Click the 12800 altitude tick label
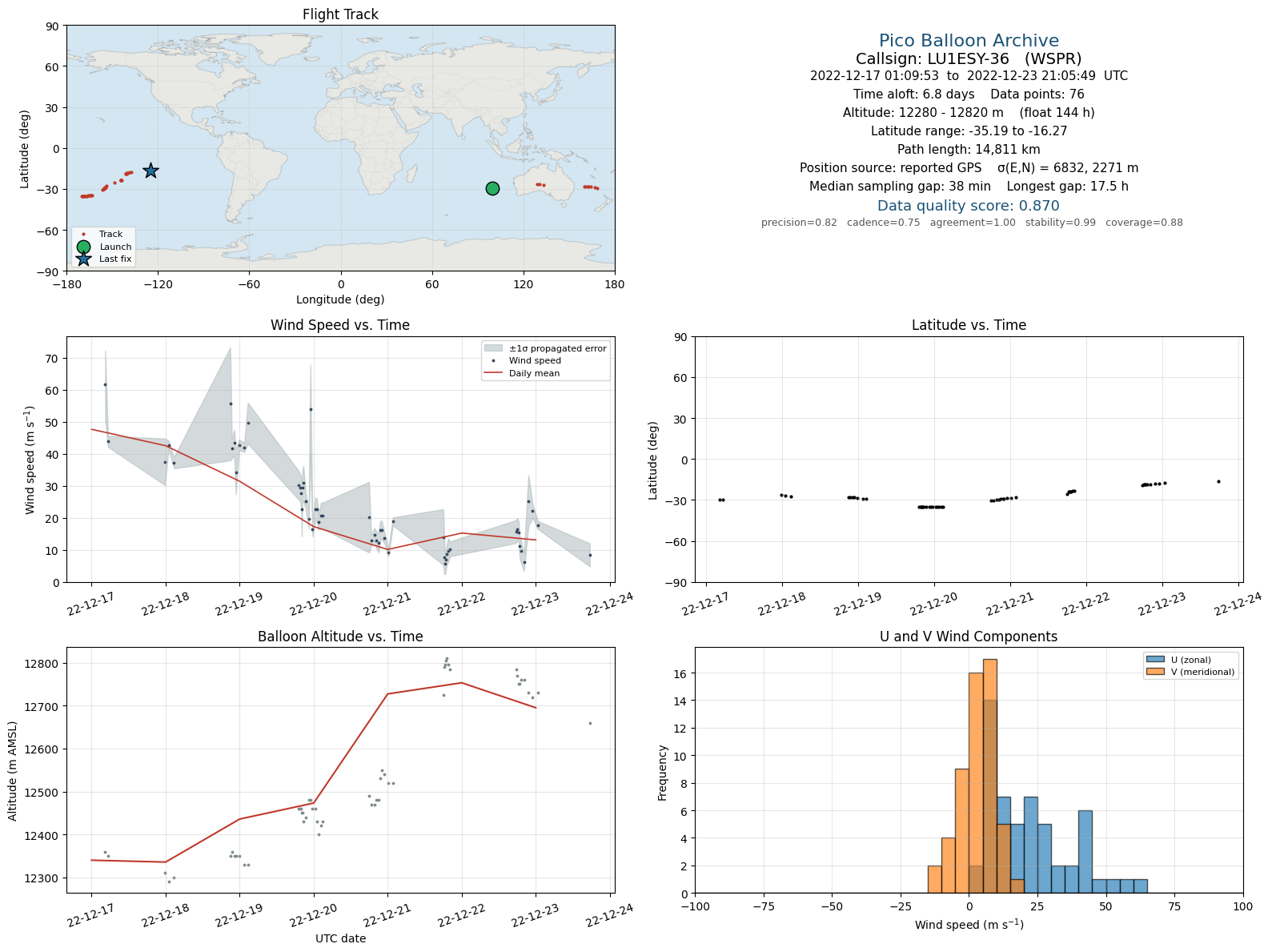Screen dimensions: 1272x952 click(42, 664)
